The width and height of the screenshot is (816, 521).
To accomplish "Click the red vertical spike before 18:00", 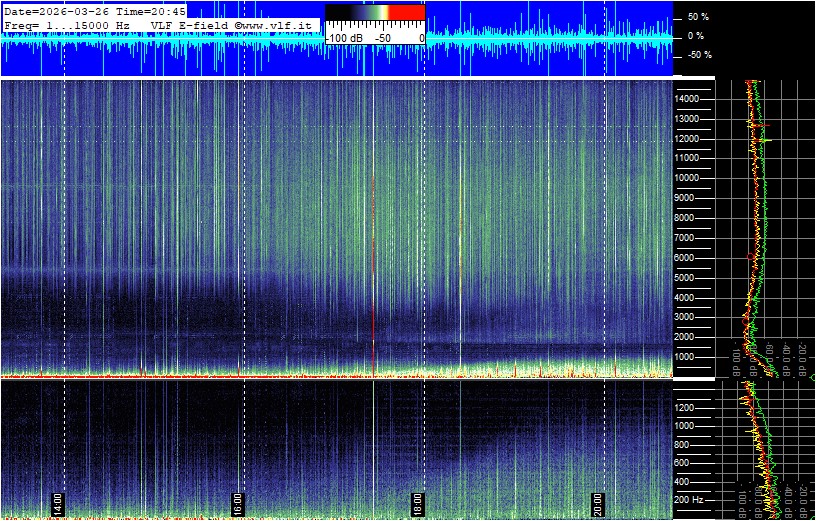I will tap(373, 276).
